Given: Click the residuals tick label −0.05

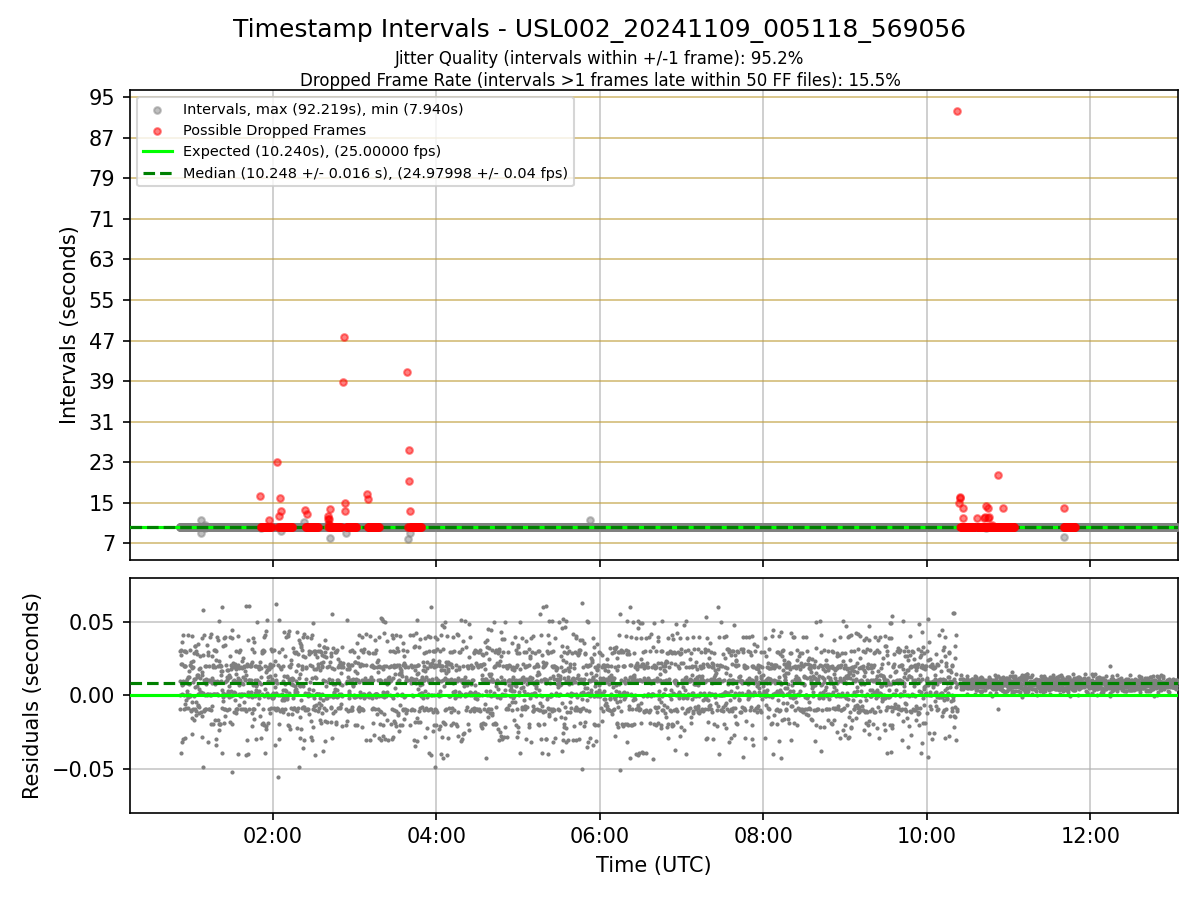Looking at the screenshot, I should [x=84, y=769].
